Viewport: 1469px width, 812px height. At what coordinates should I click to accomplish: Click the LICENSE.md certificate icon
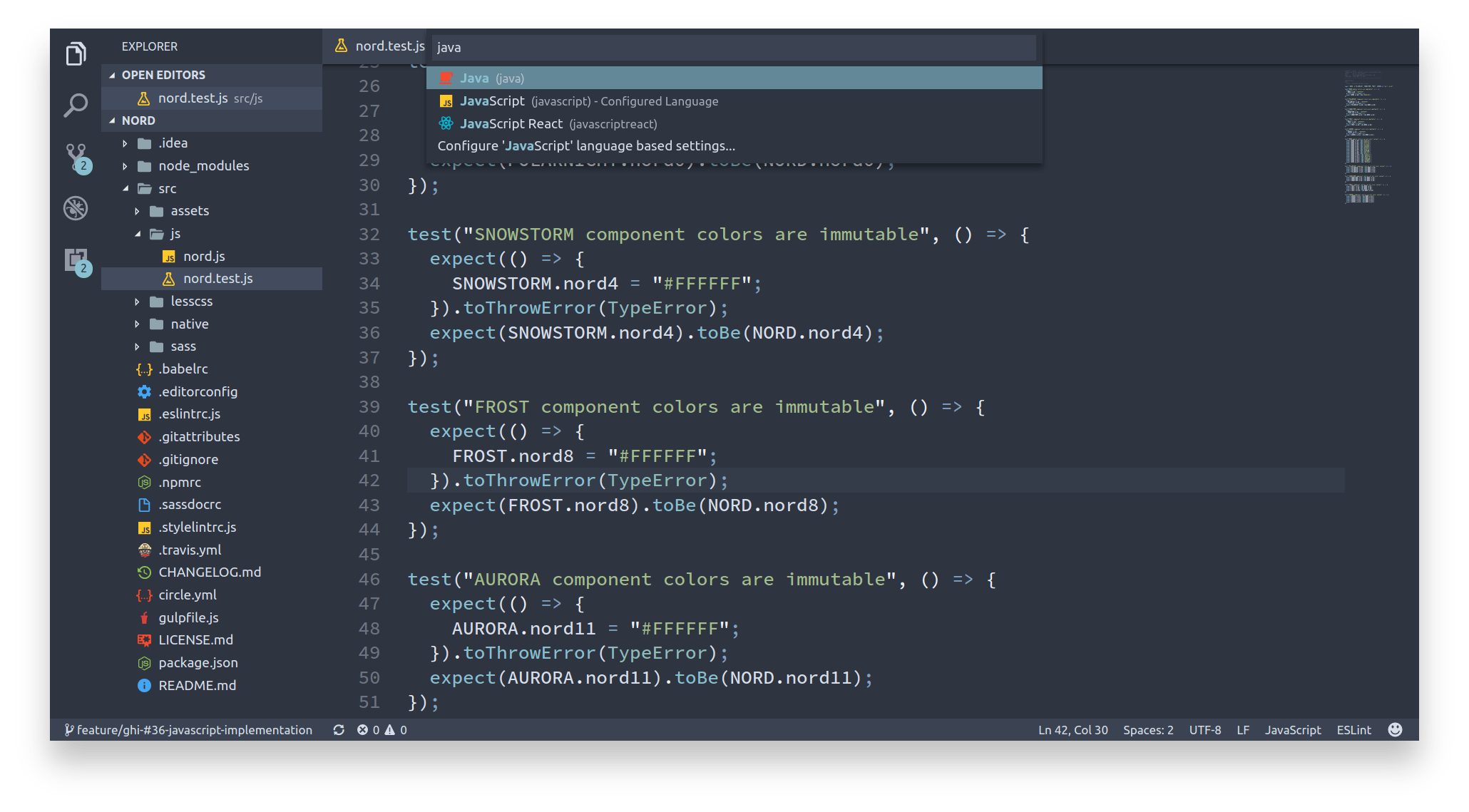[144, 639]
